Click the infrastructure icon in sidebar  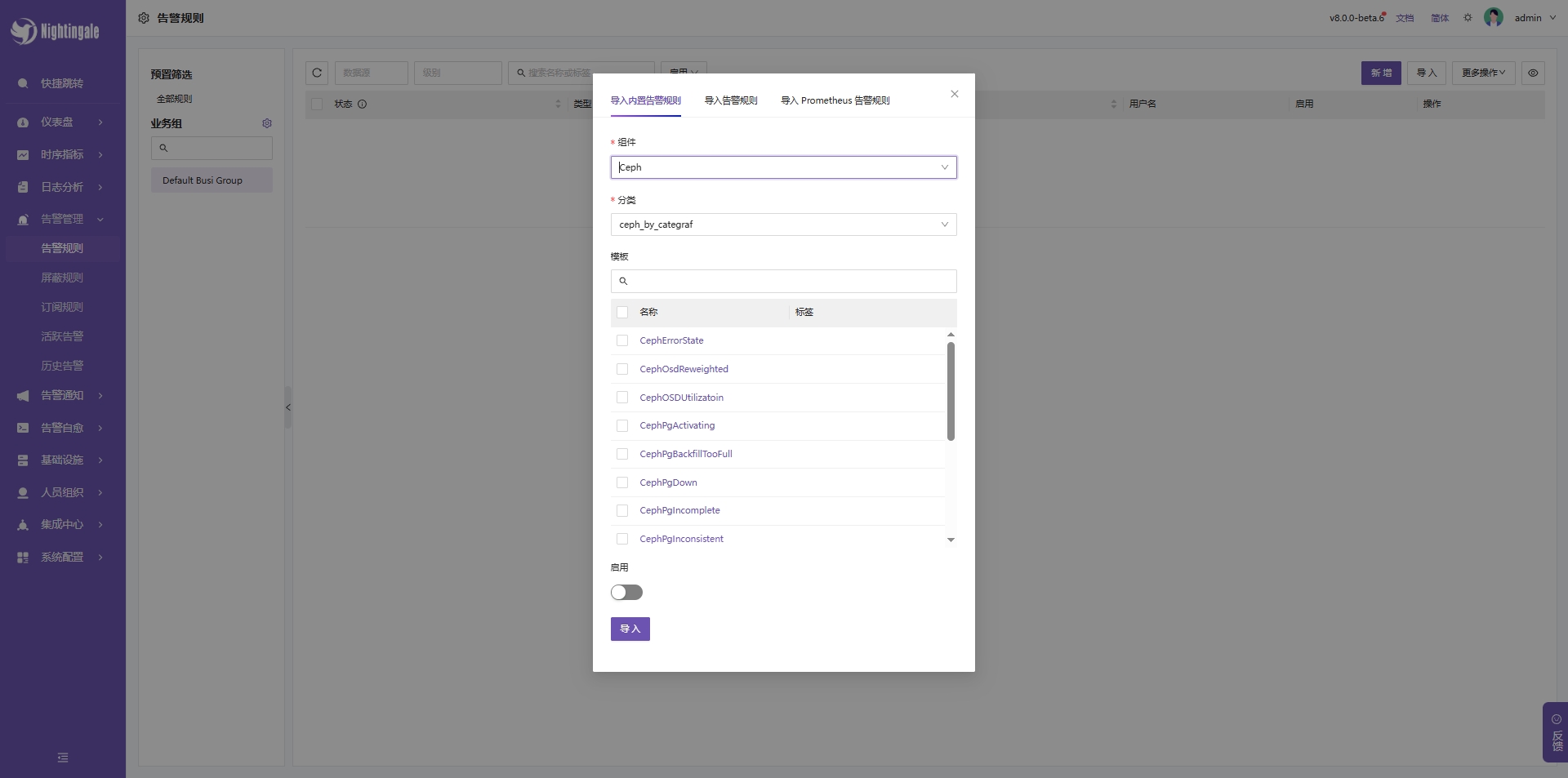23,460
